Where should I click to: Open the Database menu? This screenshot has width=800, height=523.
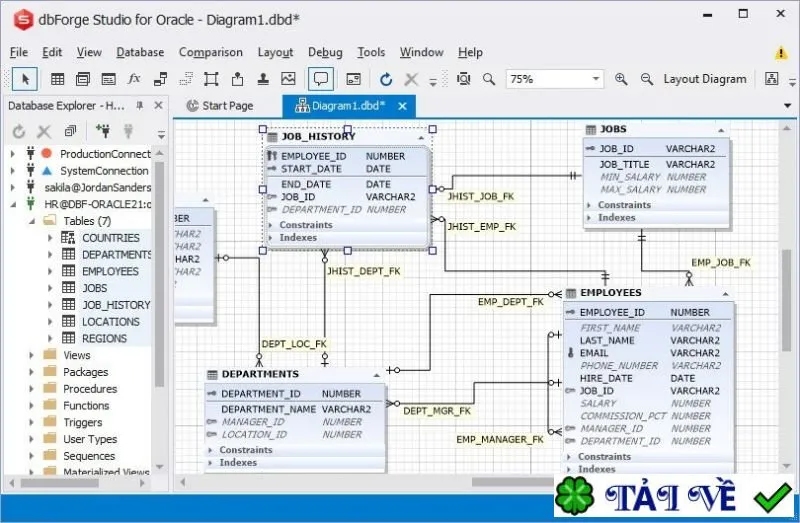pyautogui.click(x=140, y=52)
